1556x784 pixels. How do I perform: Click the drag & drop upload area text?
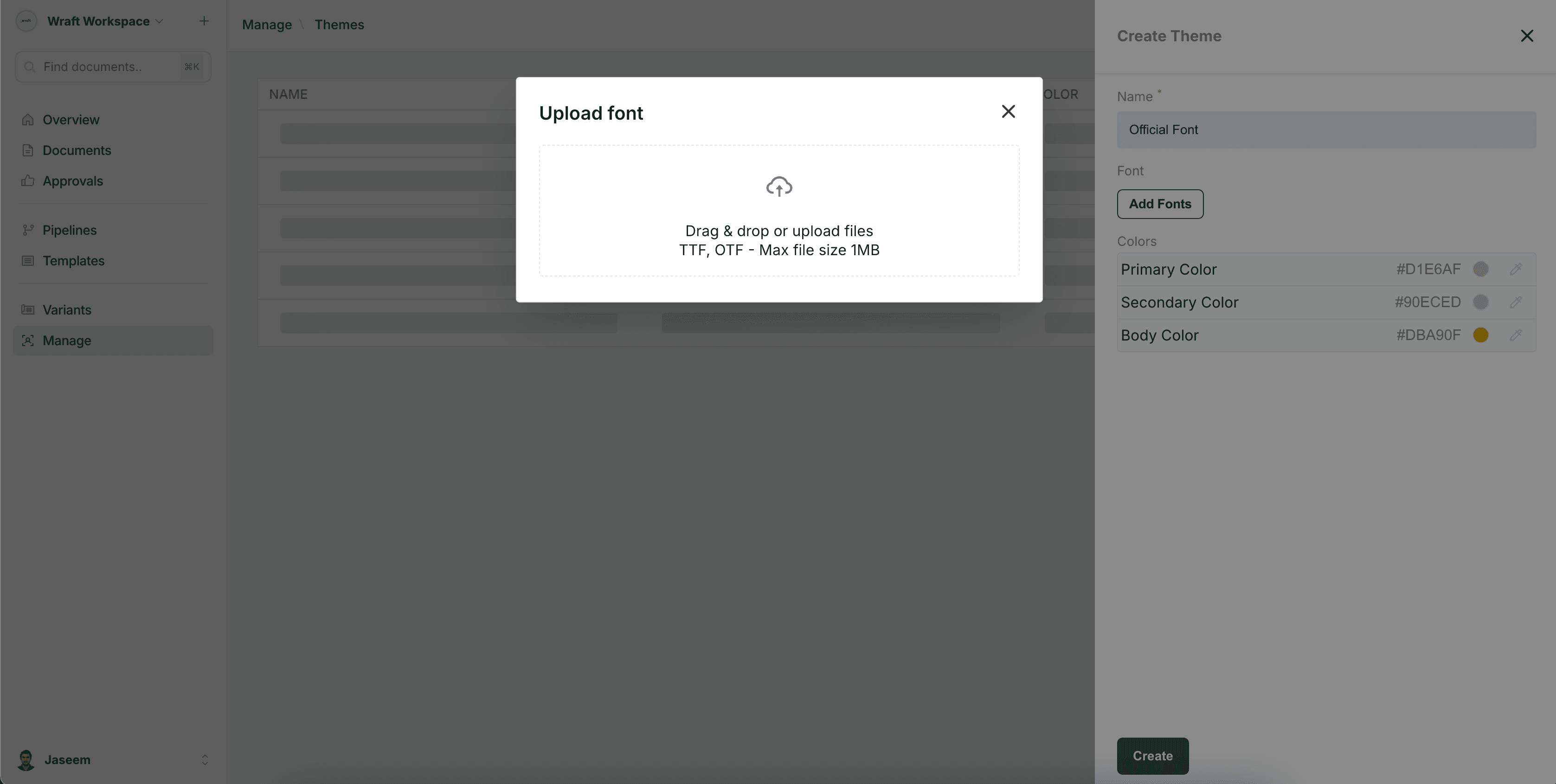(779, 240)
